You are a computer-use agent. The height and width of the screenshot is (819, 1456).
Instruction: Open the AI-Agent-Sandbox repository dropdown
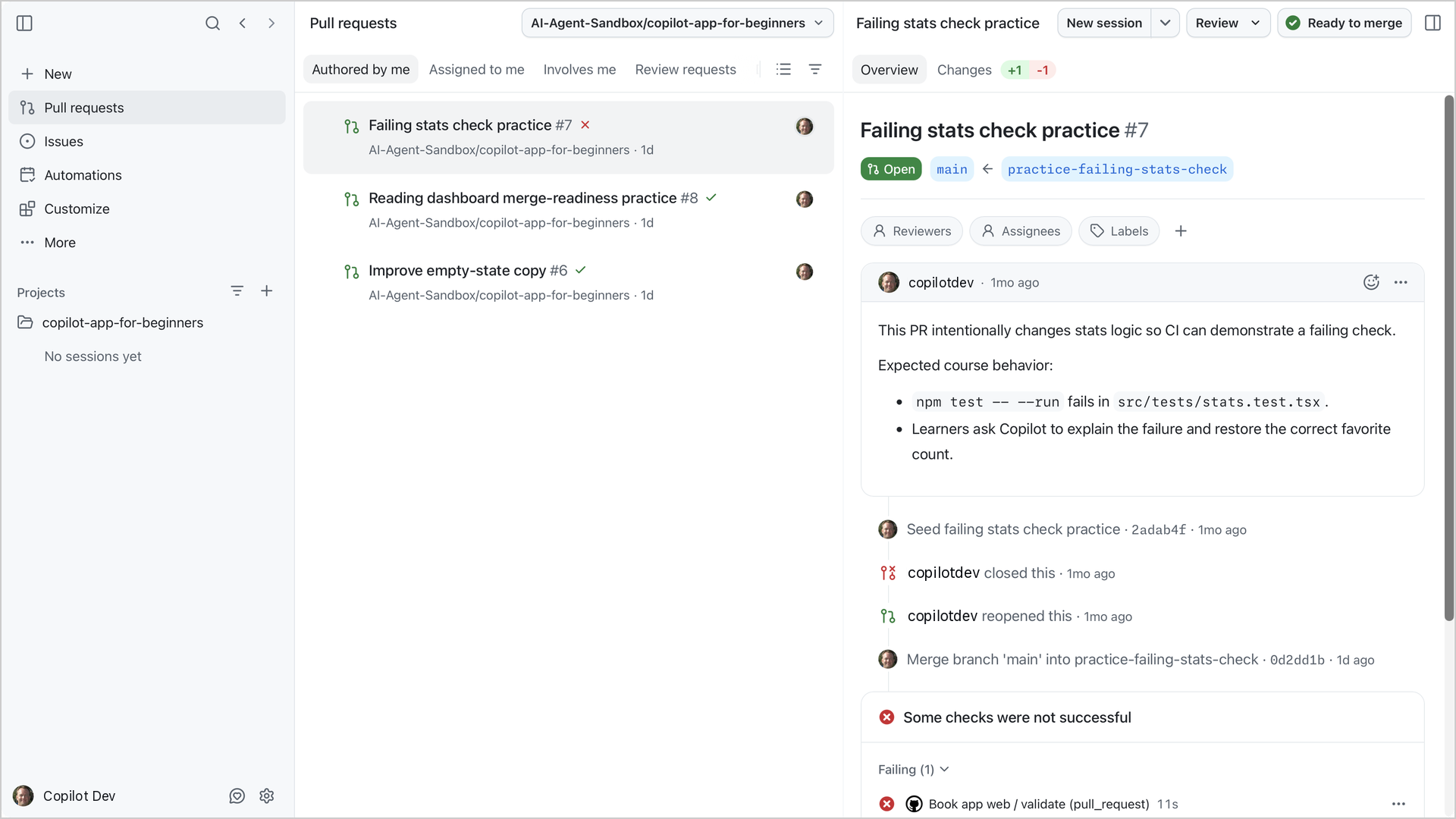[677, 24]
